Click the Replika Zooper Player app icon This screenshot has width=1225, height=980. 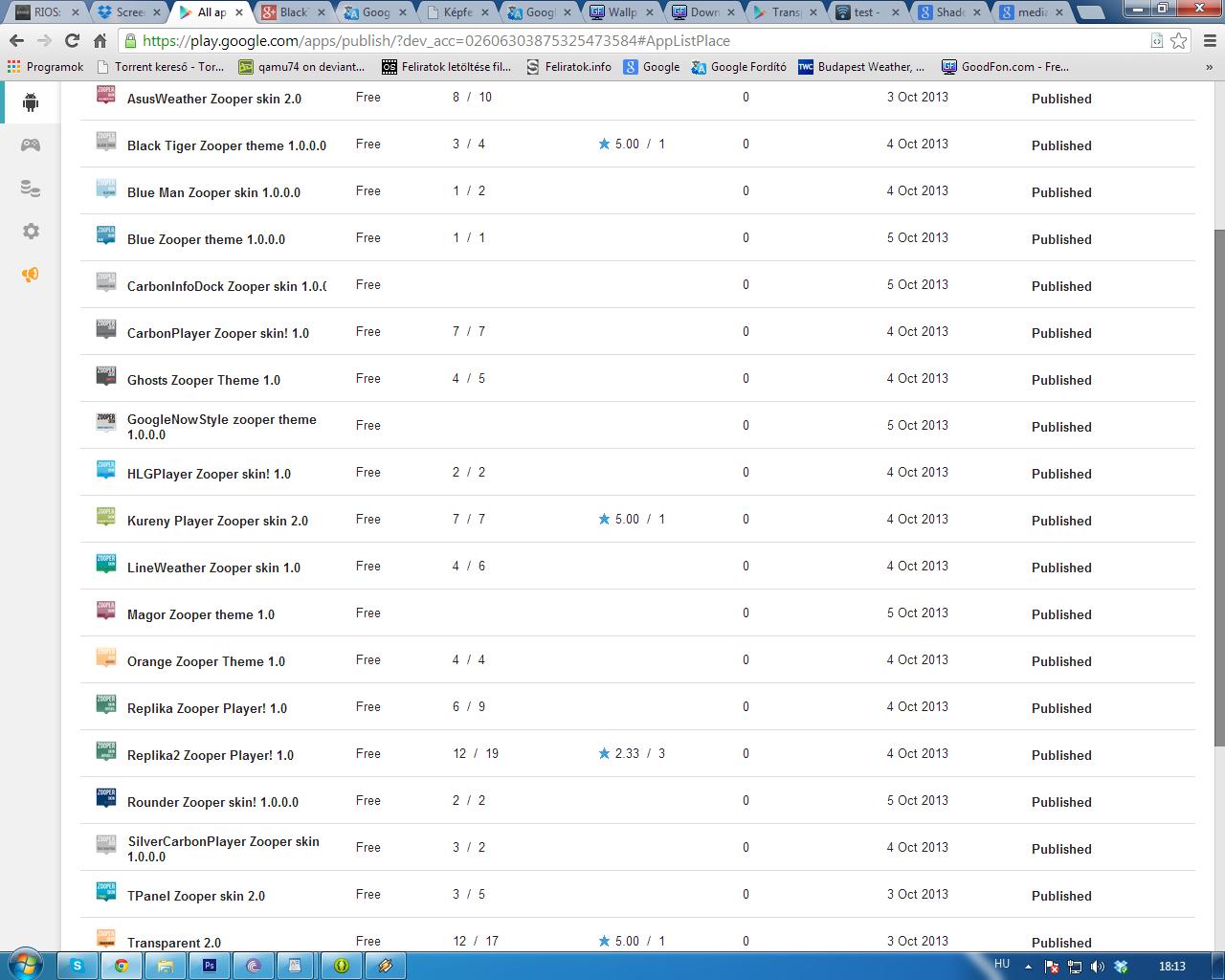tap(106, 703)
